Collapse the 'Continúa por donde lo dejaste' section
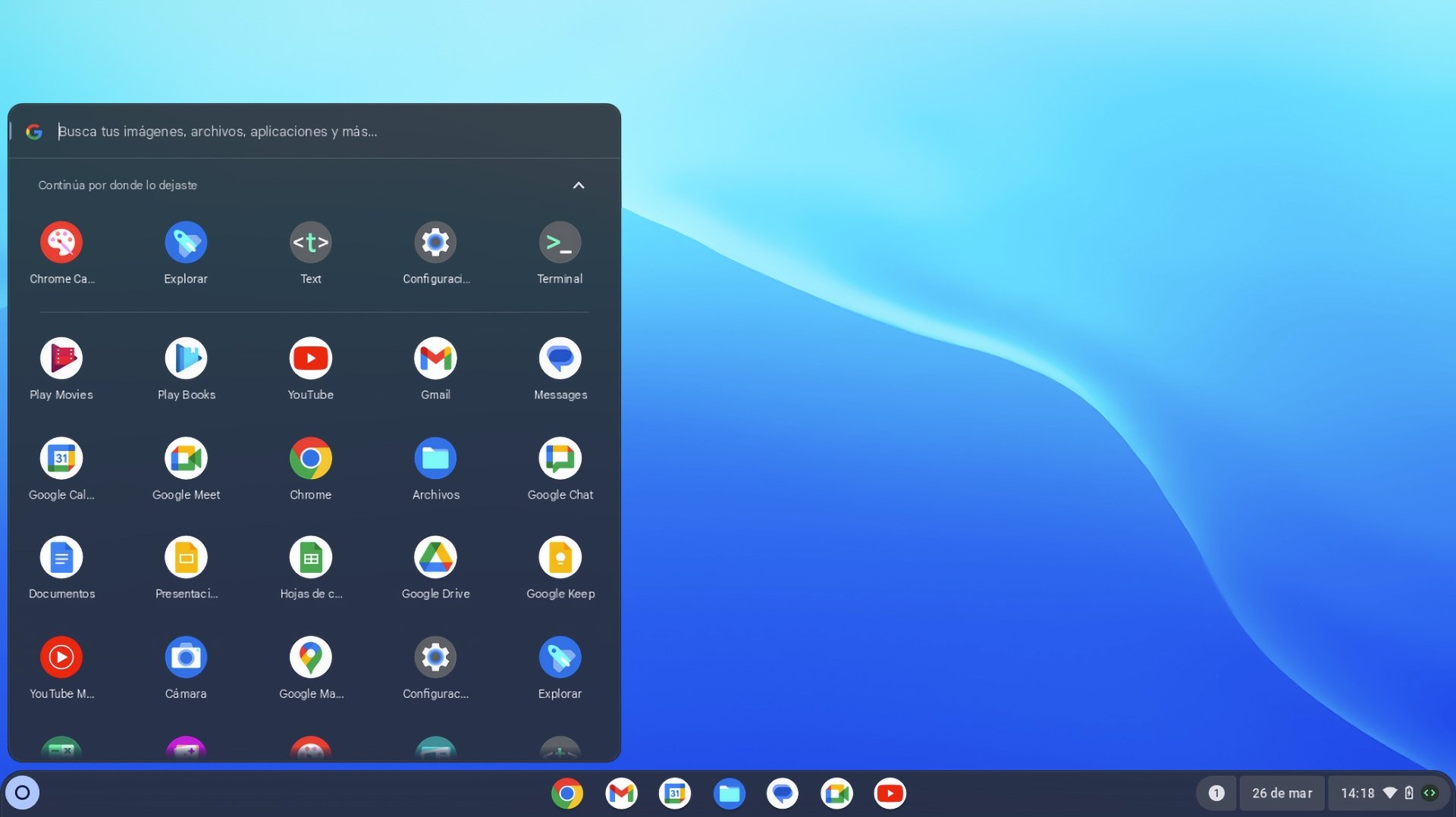Screen dimensions: 1456x817 pyautogui.click(x=579, y=186)
